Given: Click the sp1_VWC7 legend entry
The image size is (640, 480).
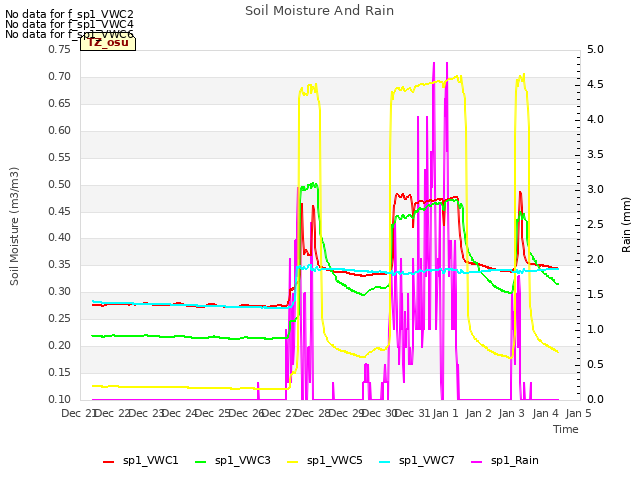Looking at the screenshot, I should (x=417, y=461).
